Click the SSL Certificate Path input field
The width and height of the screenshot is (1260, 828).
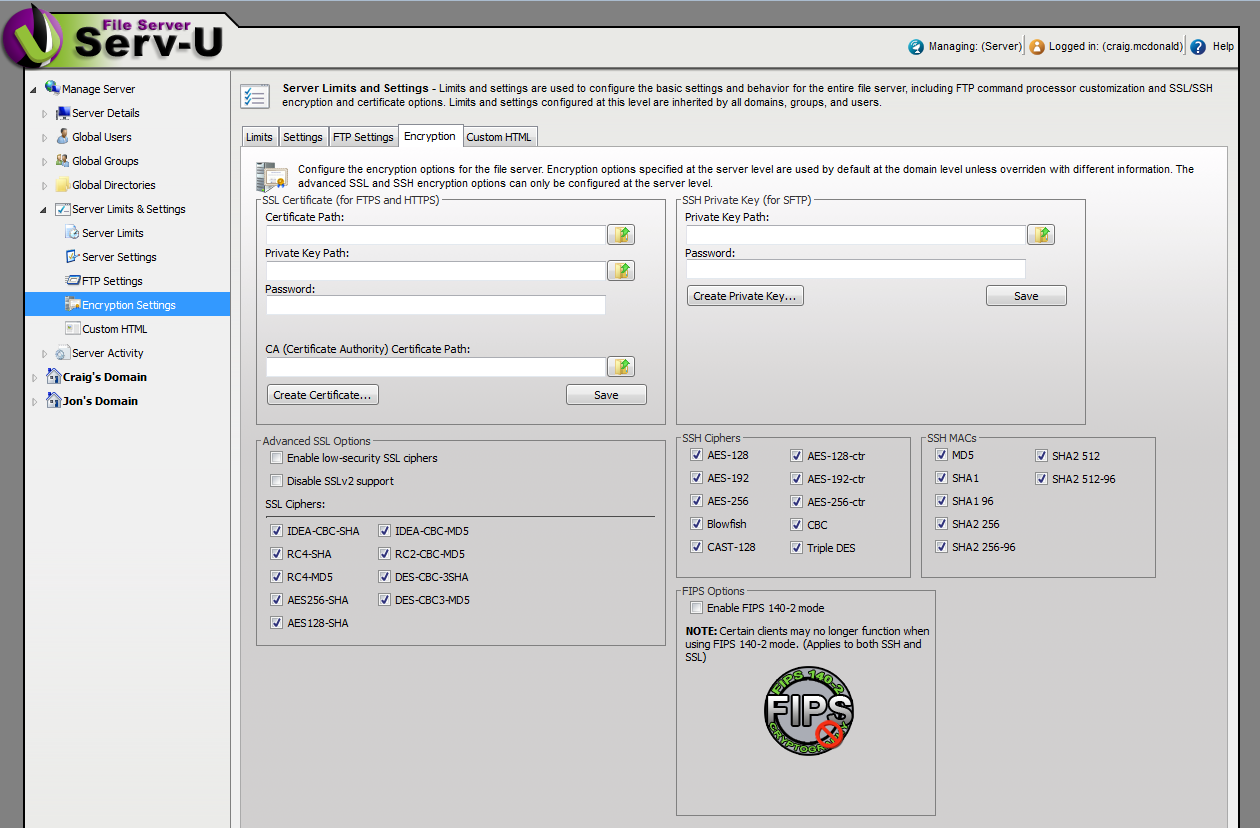point(436,235)
